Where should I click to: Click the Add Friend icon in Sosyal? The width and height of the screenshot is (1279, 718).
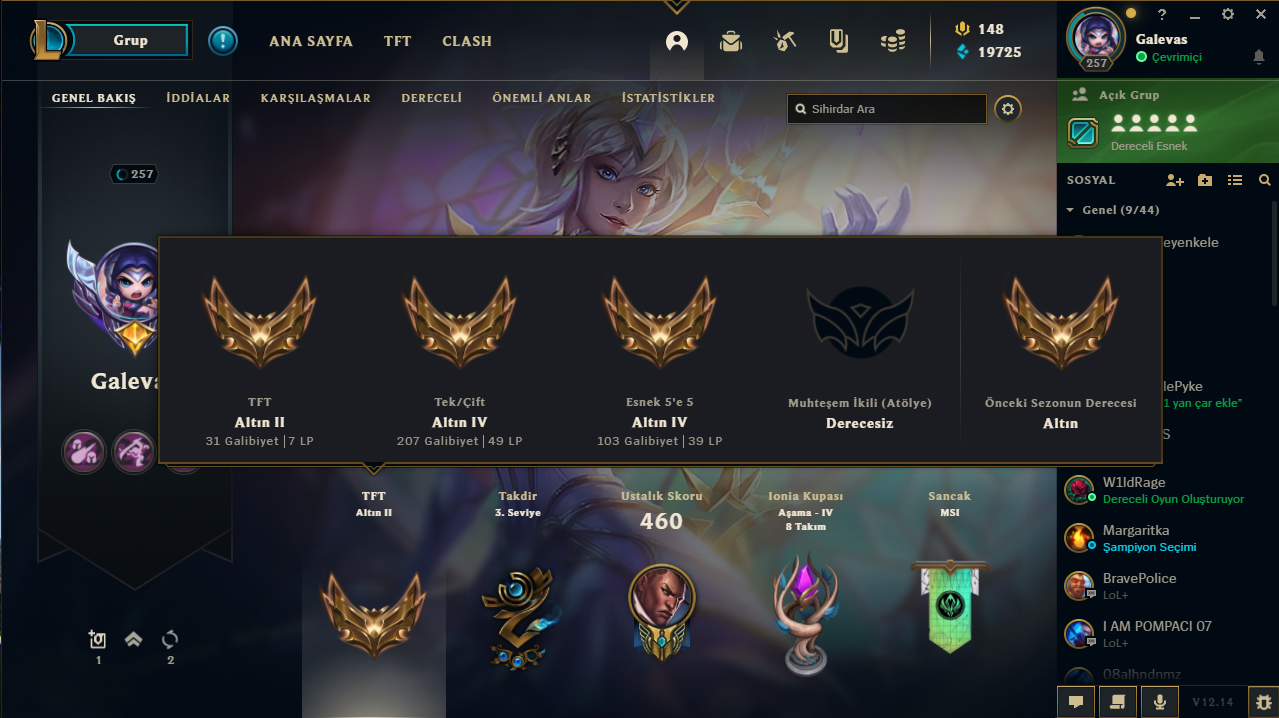click(x=1175, y=180)
